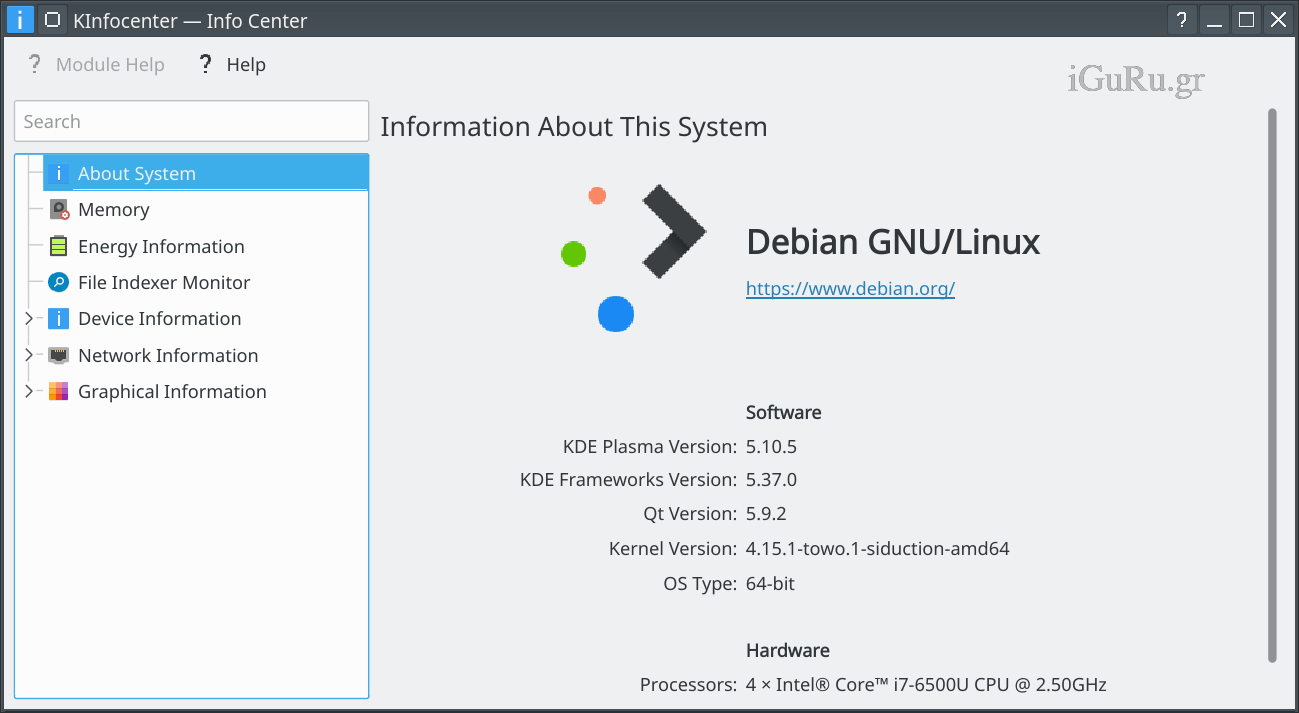Click the Graphical Information colorful icon
Viewport: 1299px width, 713px height.
59,391
